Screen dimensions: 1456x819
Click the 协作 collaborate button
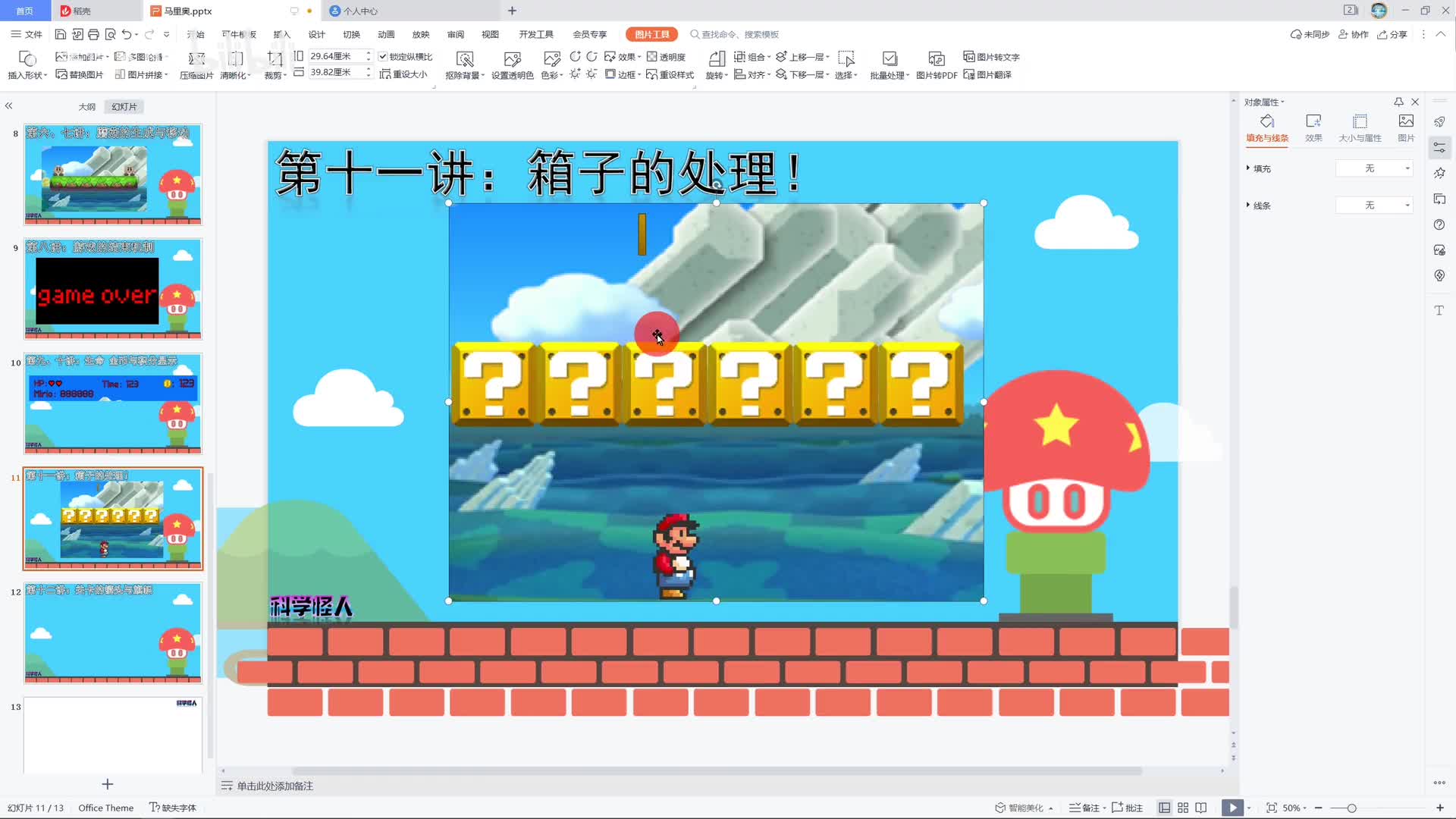[x=1354, y=34]
